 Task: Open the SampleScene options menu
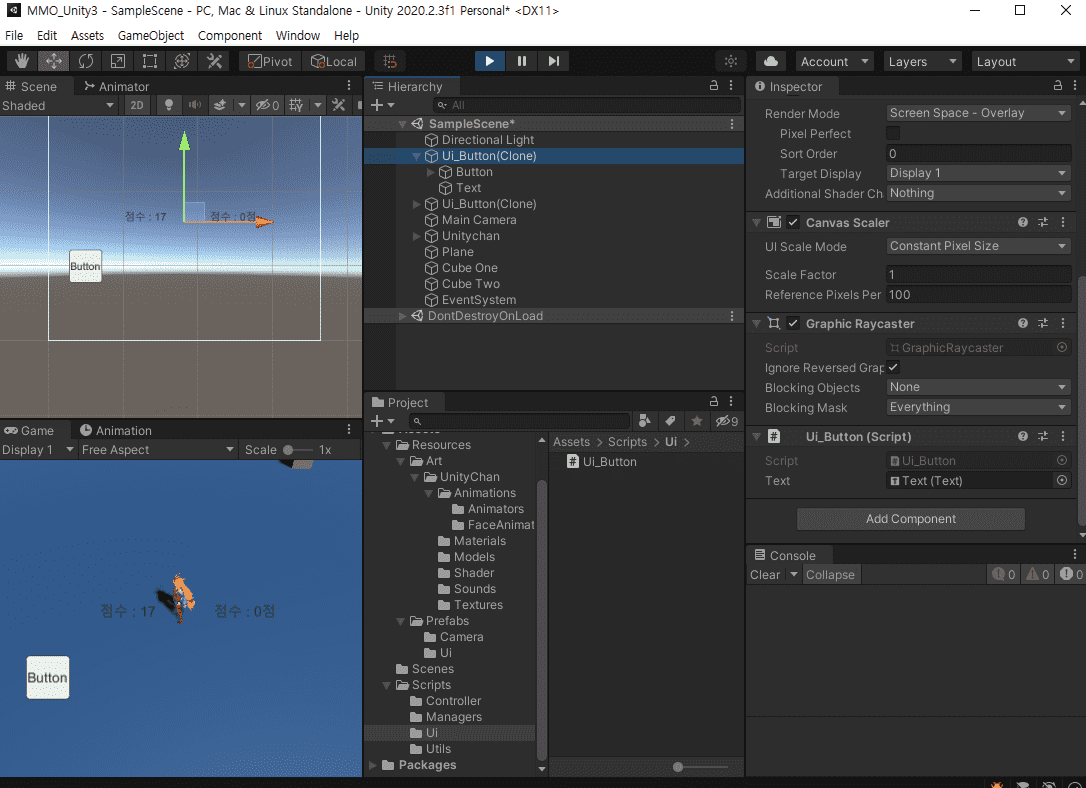click(731, 123)
